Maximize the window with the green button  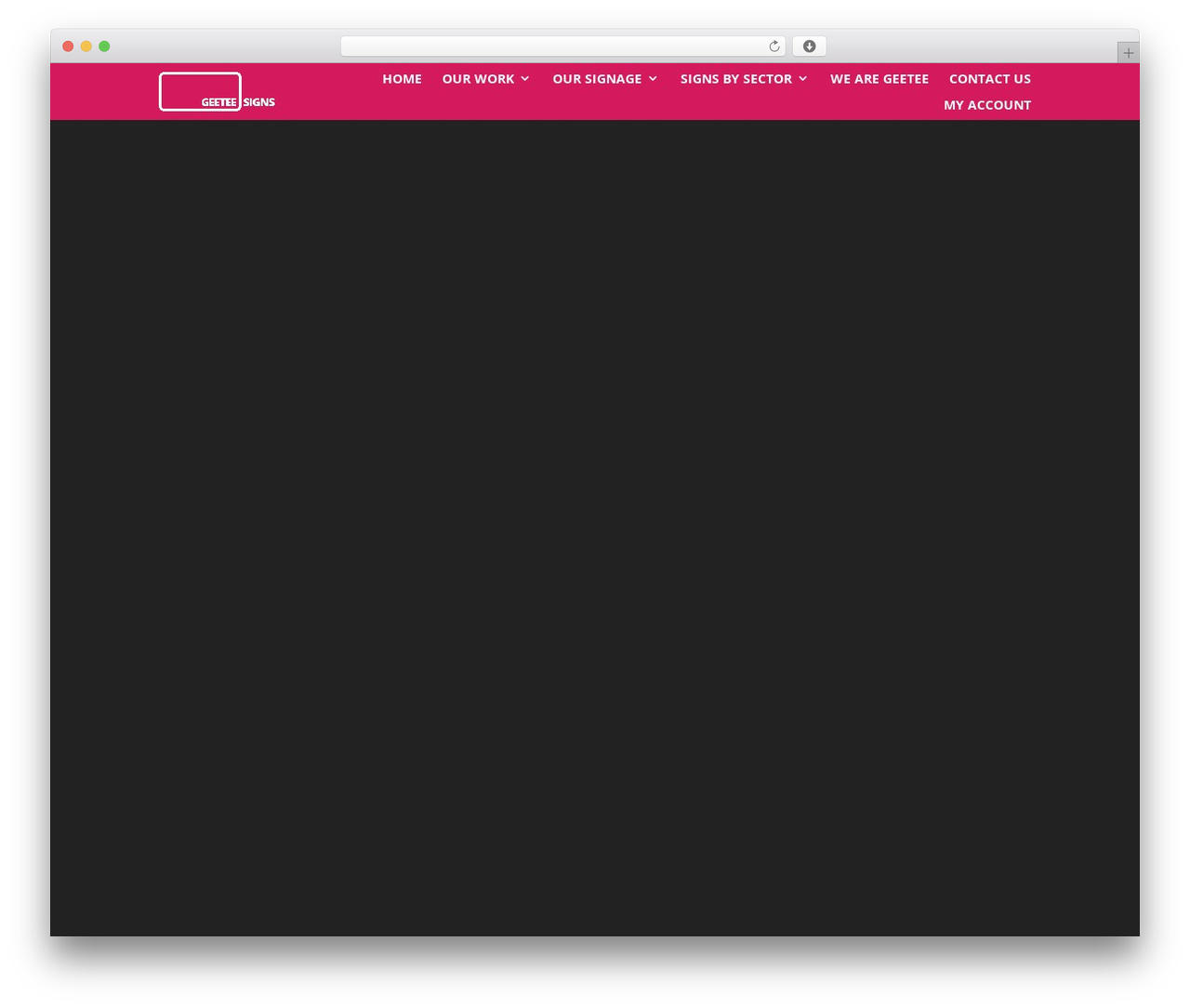pos(104,46)
